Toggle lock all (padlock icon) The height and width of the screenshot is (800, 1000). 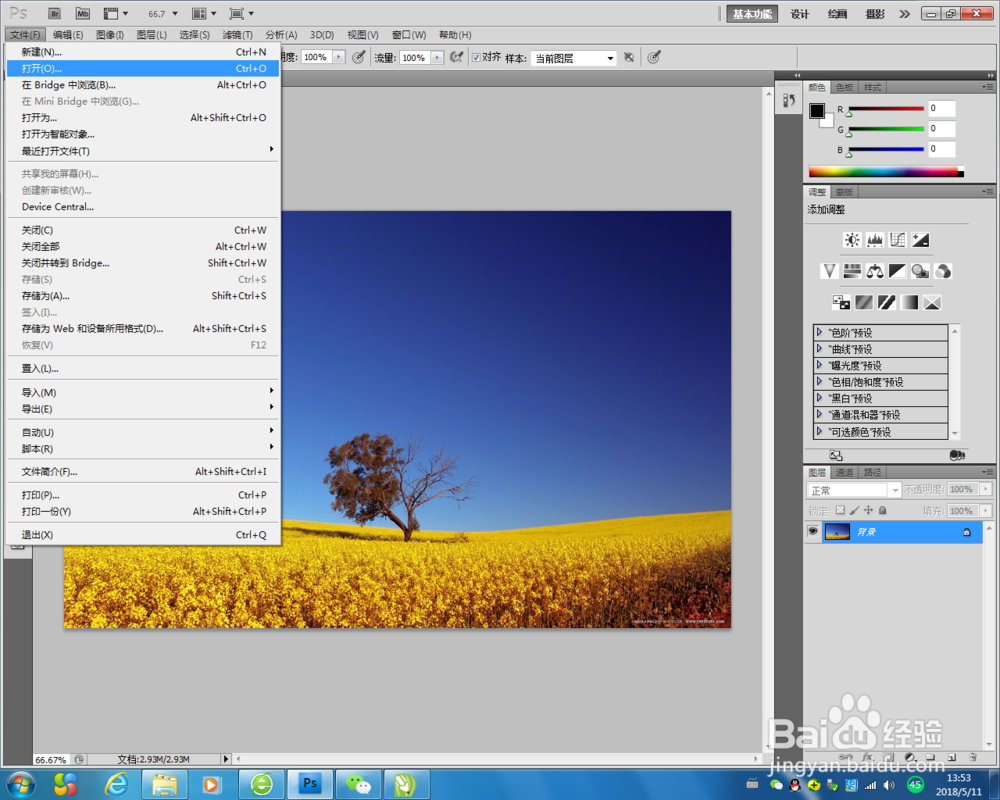883,510
